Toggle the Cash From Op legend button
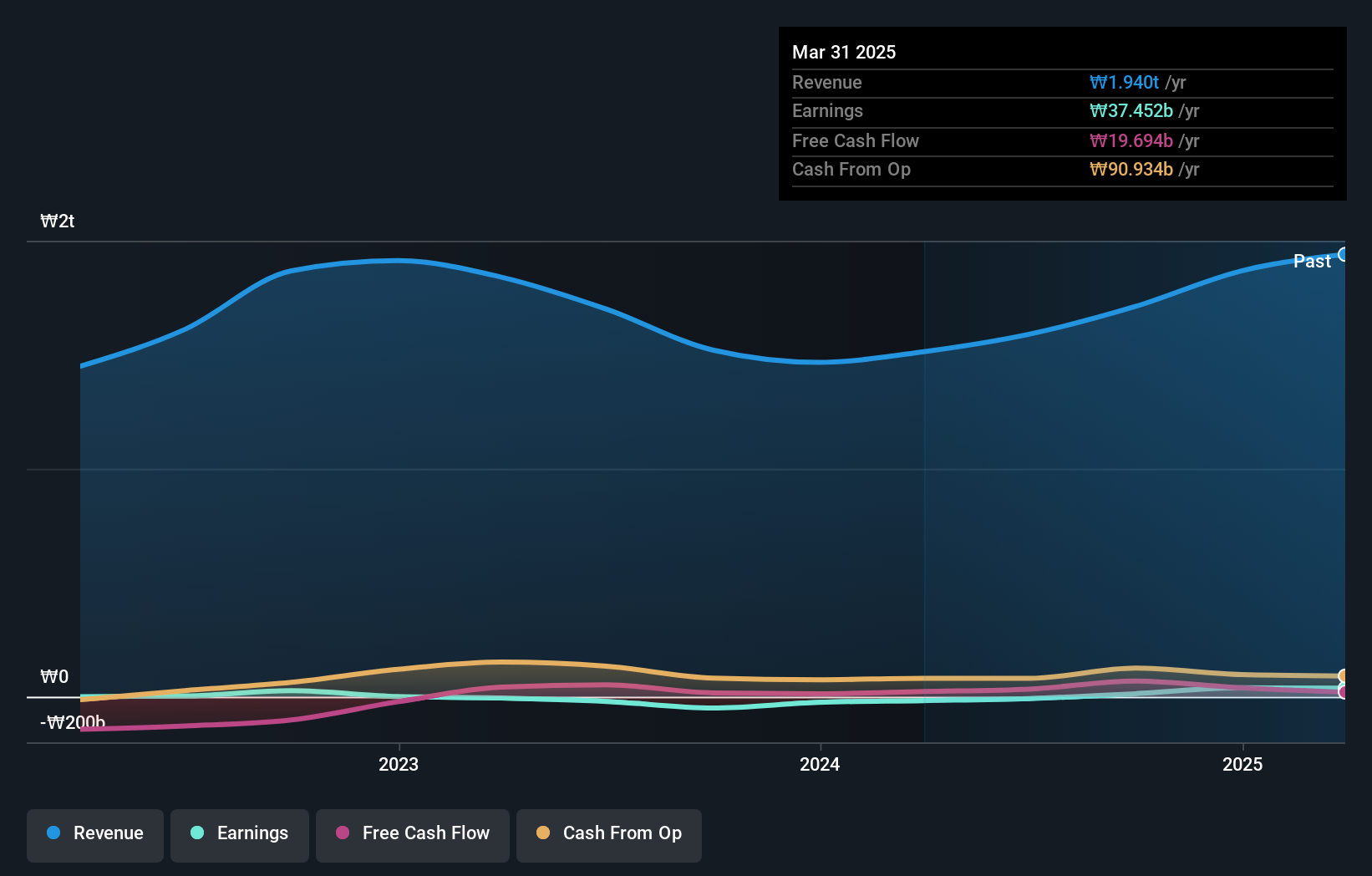 click(x=609, y=835)
